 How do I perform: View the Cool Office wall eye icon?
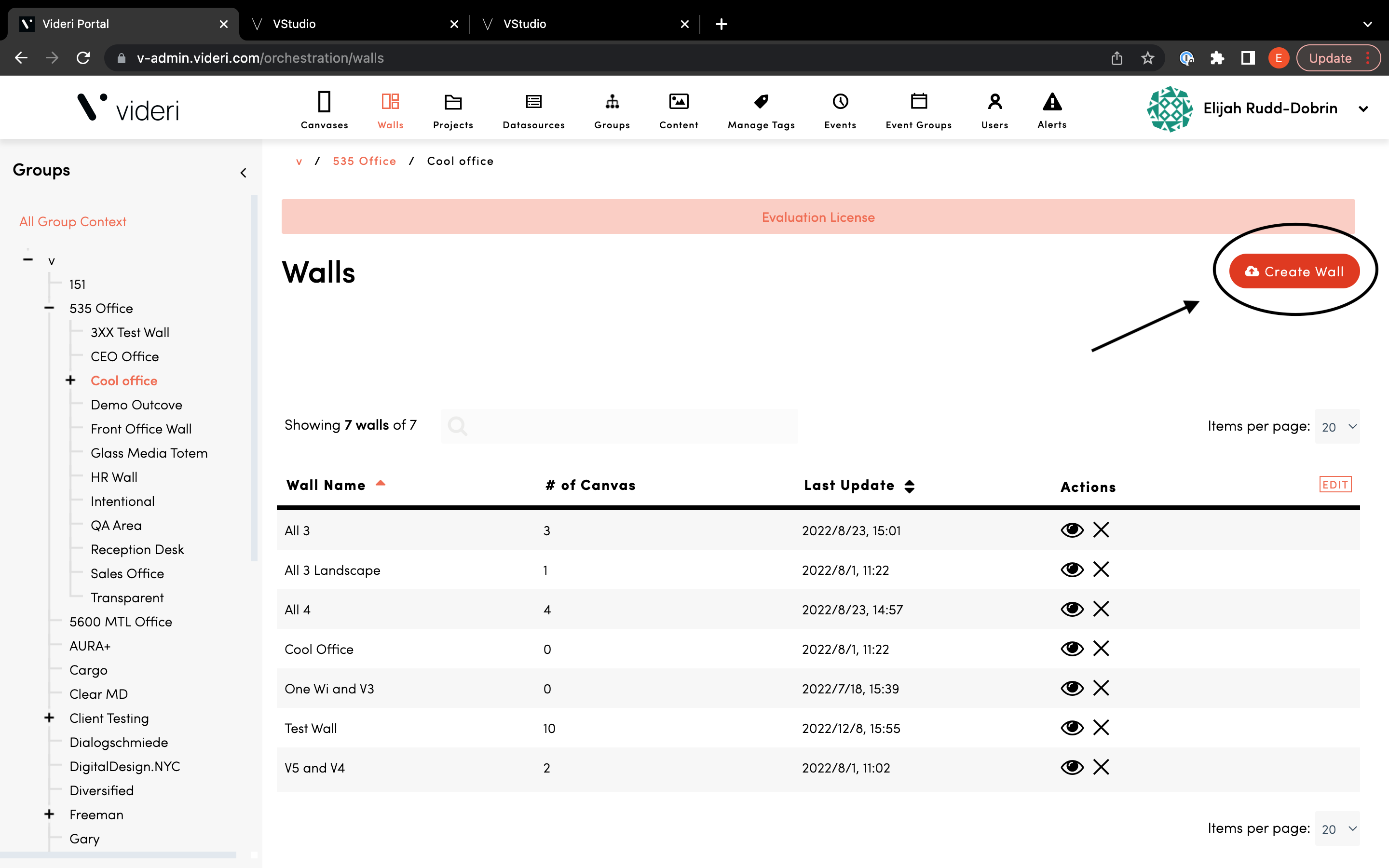1072,648
